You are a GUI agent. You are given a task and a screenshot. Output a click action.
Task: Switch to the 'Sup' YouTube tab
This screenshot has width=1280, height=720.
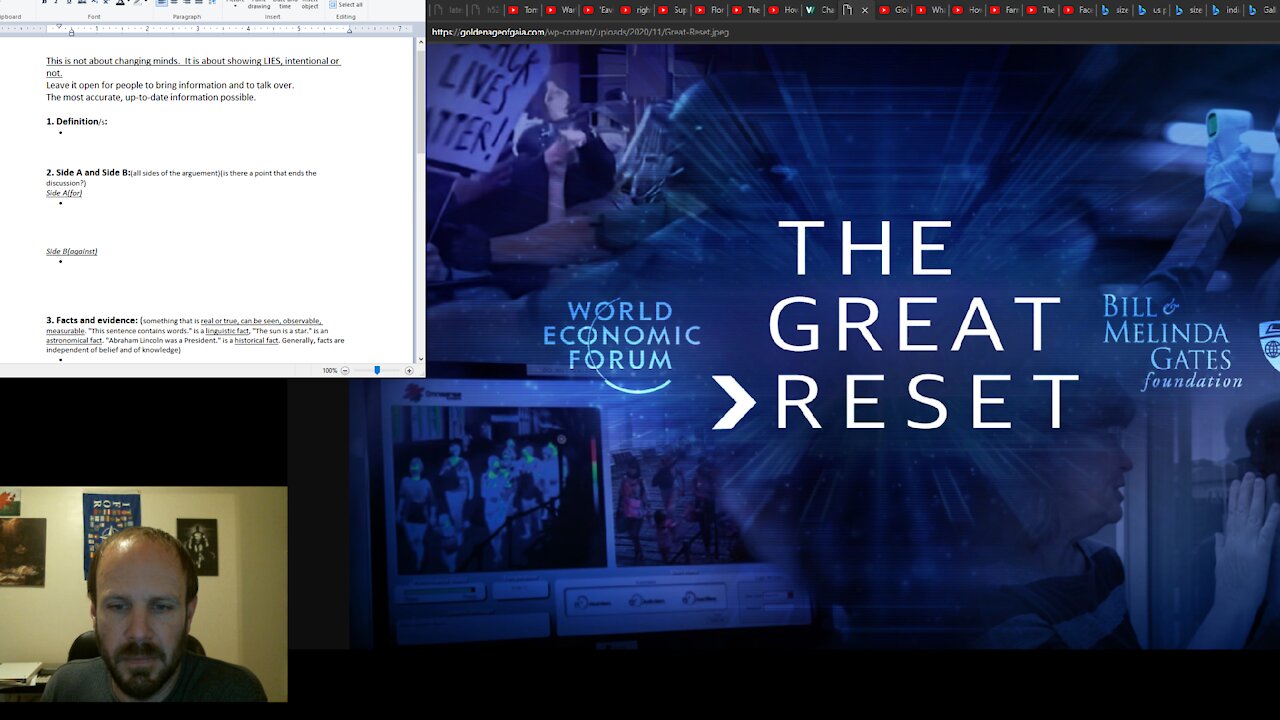tap(671, 10)
